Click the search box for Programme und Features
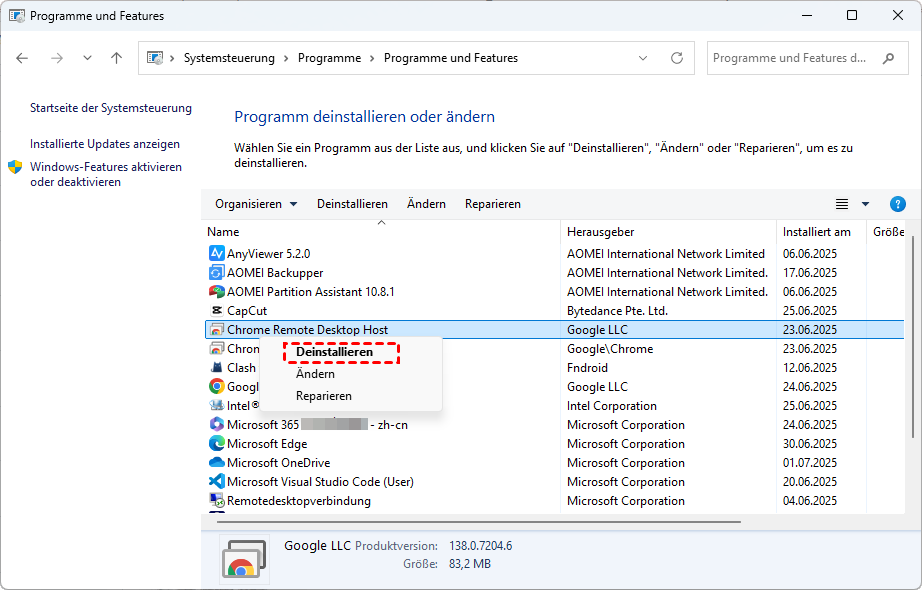This screenshot has width=922, height=590. (790, 58)
